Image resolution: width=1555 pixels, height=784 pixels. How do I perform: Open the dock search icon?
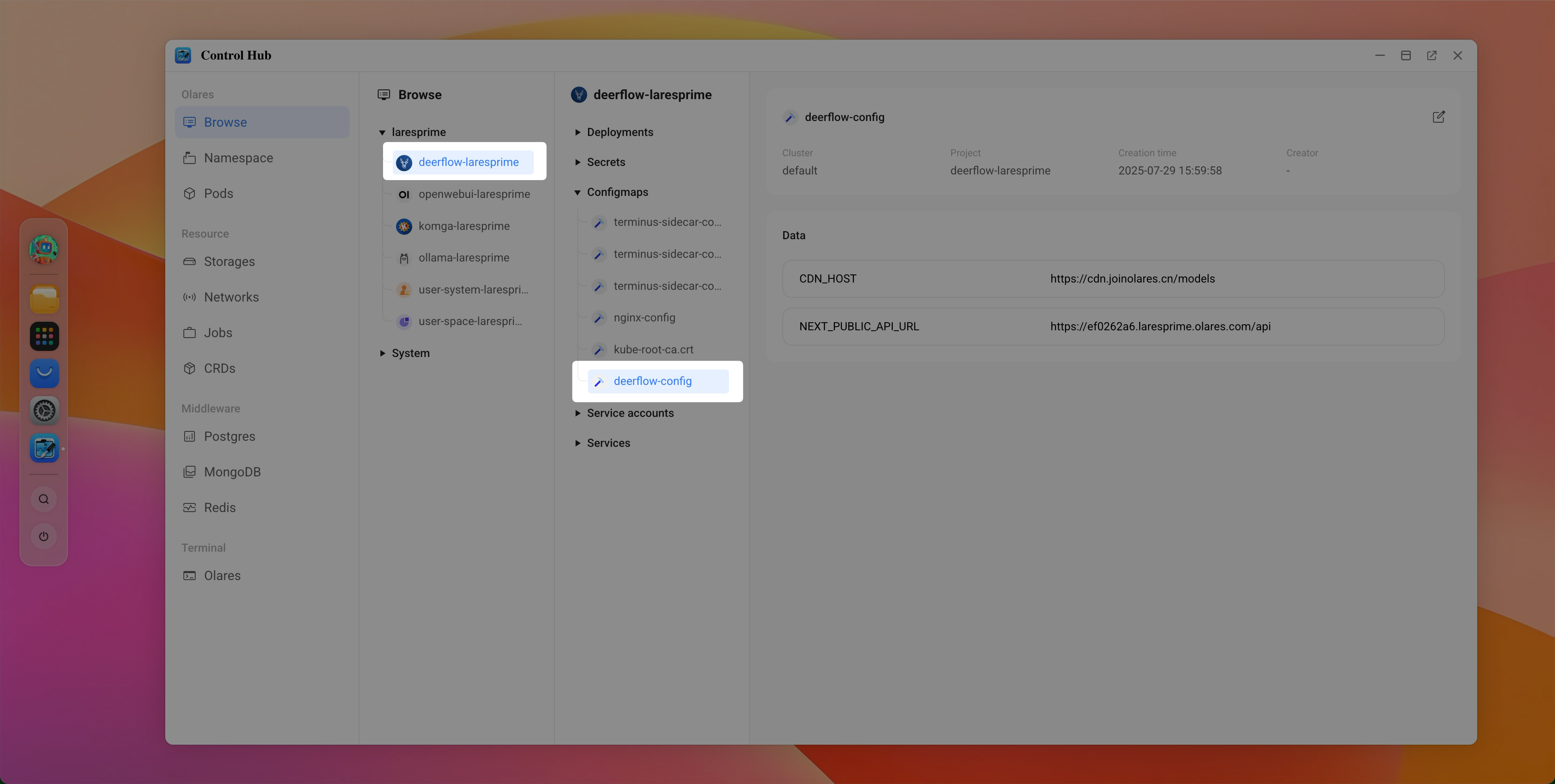point(43,499)
